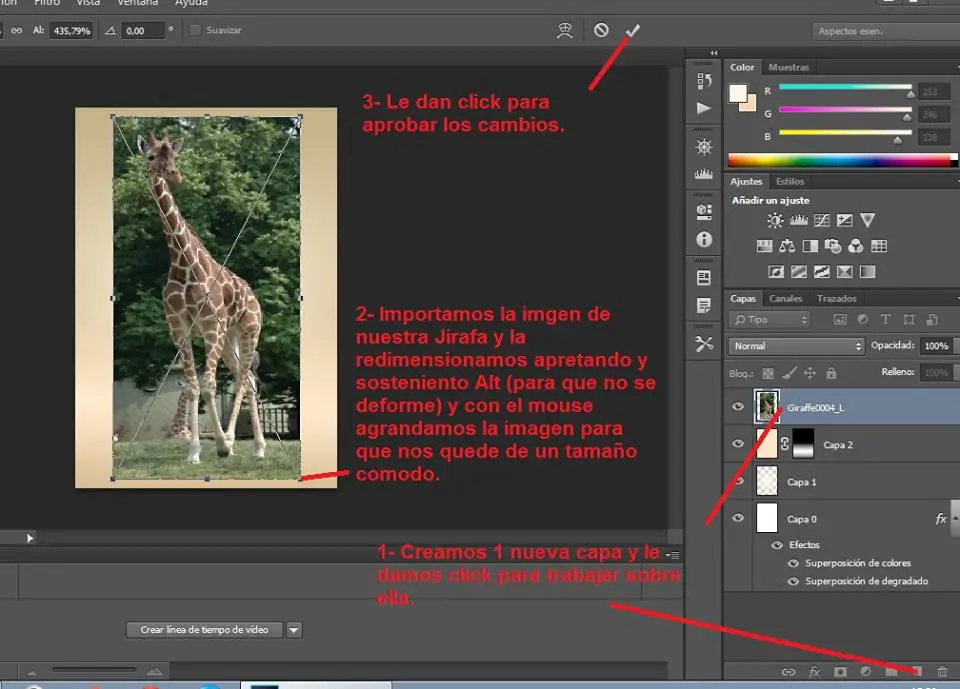Add a Color Balance scales adjustment
The image size is (960, 689).
tap(787, 246)
